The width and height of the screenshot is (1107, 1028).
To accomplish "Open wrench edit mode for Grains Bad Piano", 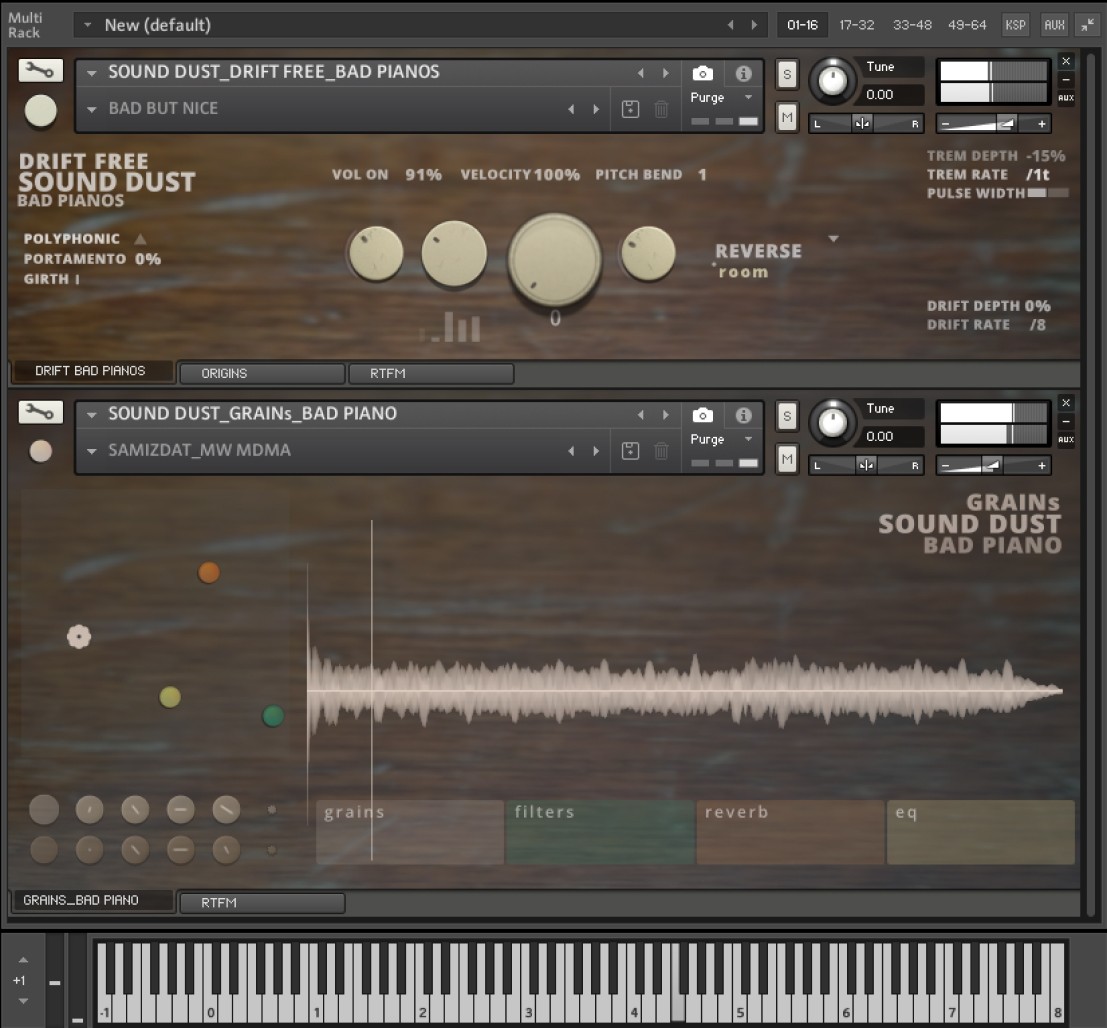I will pyautogui.click(x=40, y=412).
